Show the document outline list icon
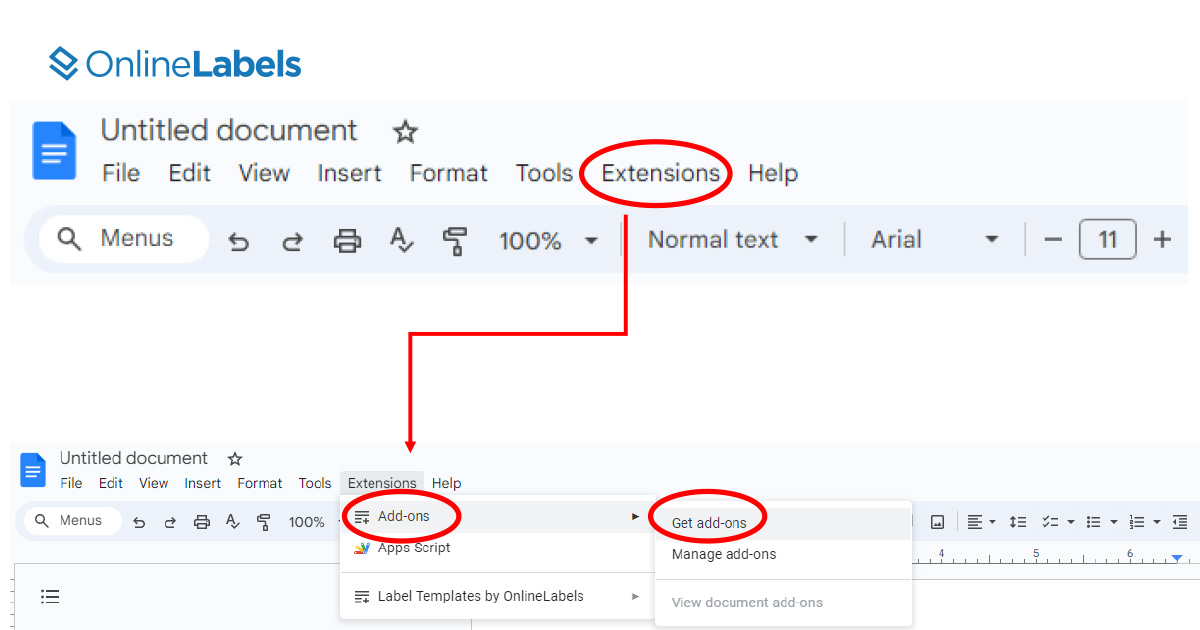Image resolution: width=1200 pixels, height=630 pixels. coord(50,597)
